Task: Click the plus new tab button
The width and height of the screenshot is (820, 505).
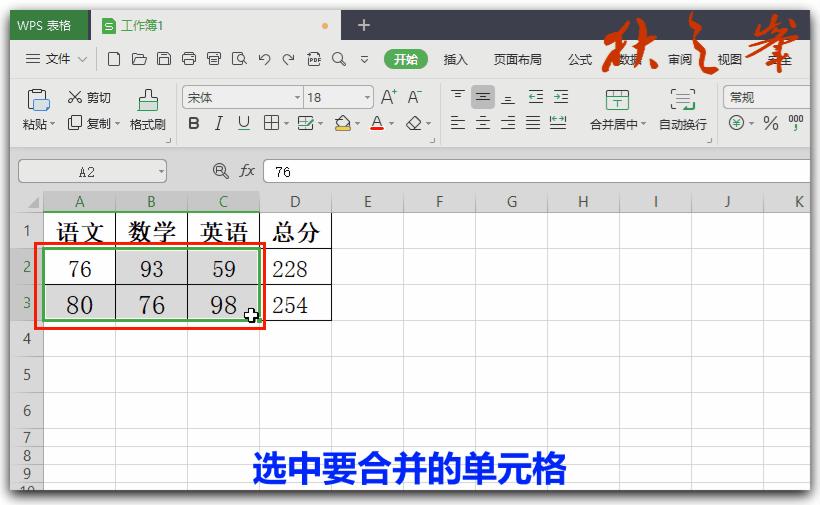Action: pyautogui.click(x=363, y=25)
